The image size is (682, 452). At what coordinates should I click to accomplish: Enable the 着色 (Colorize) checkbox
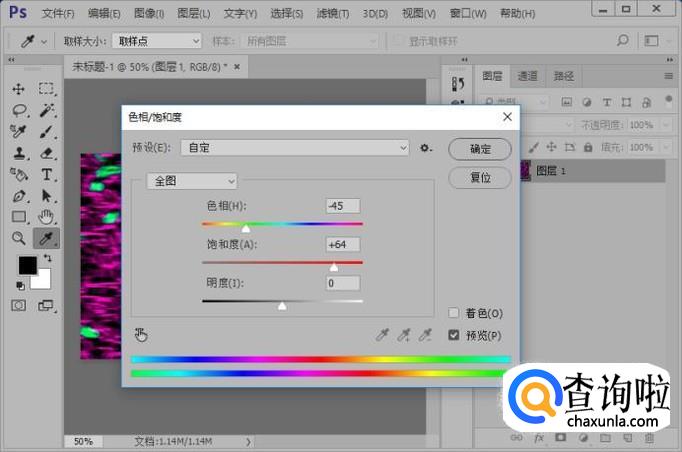click(454, 313)
